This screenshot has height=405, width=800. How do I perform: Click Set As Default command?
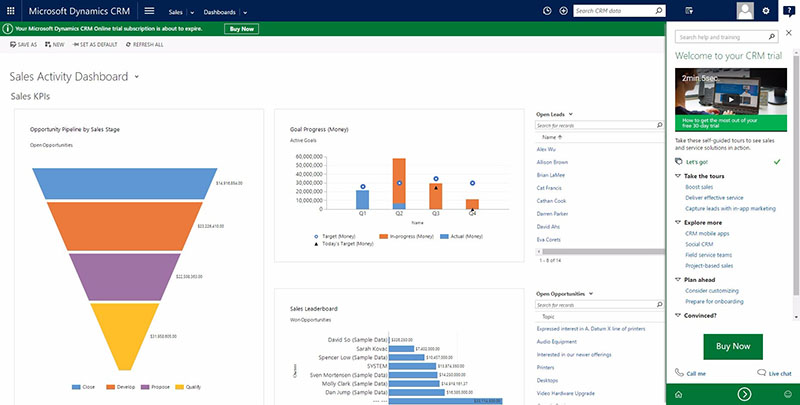tap(95, 45)
